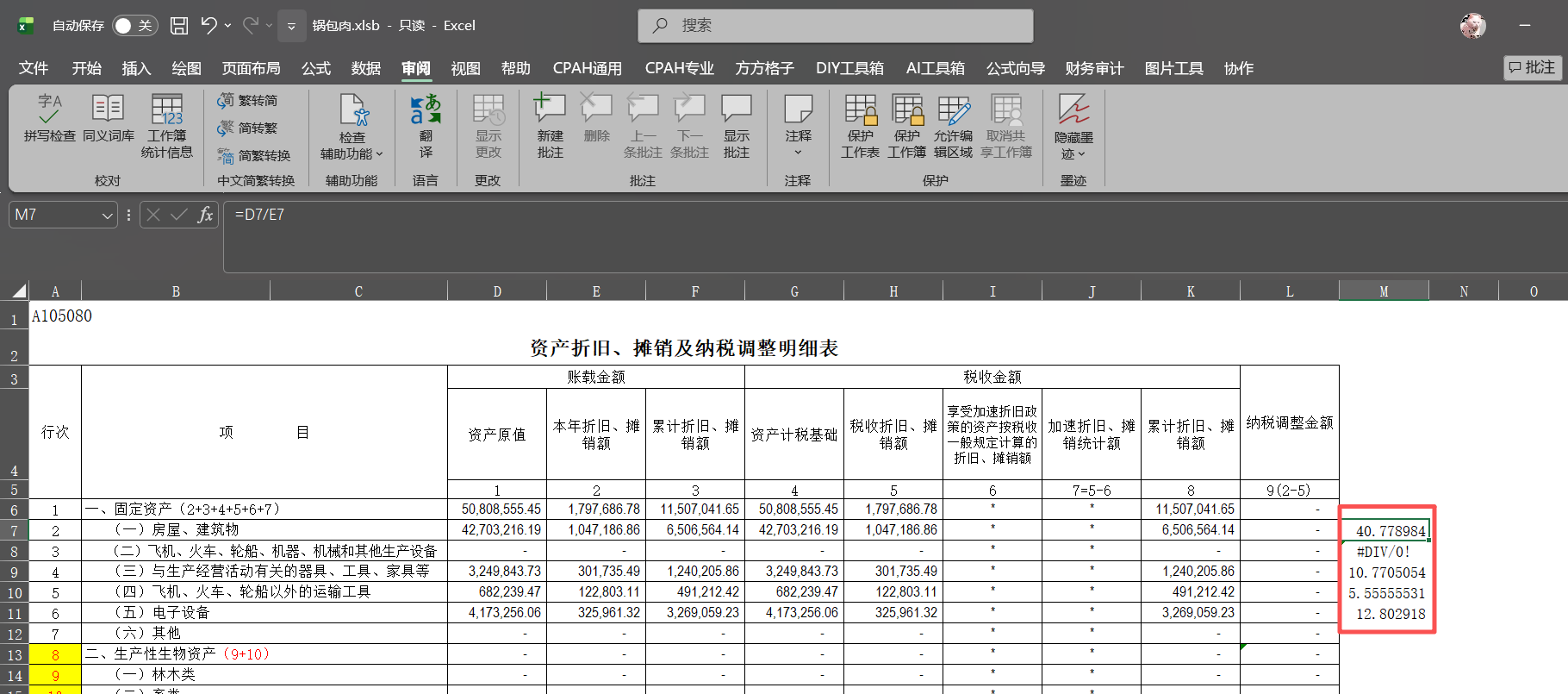Click the 电子设备 row label
Screen dimensions: 1568x694
pos(162,613)
